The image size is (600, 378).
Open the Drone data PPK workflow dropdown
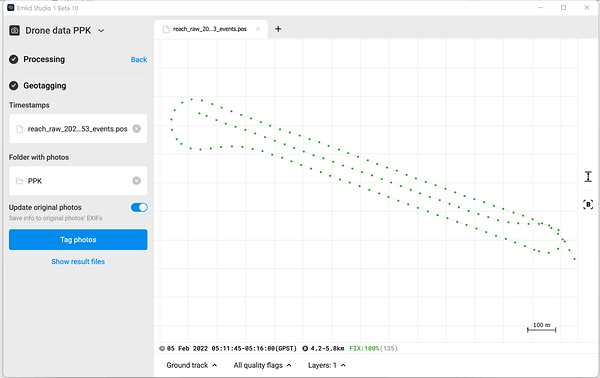tap(101, 31)
